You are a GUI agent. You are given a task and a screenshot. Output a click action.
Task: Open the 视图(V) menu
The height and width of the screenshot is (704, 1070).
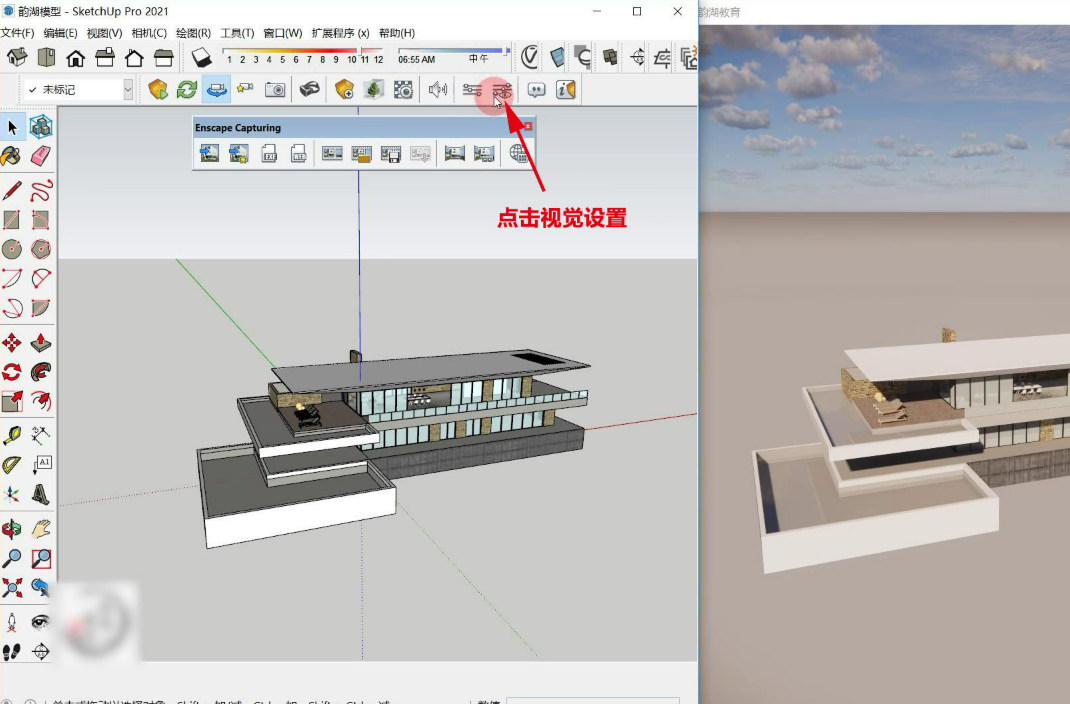coord(104,33)
